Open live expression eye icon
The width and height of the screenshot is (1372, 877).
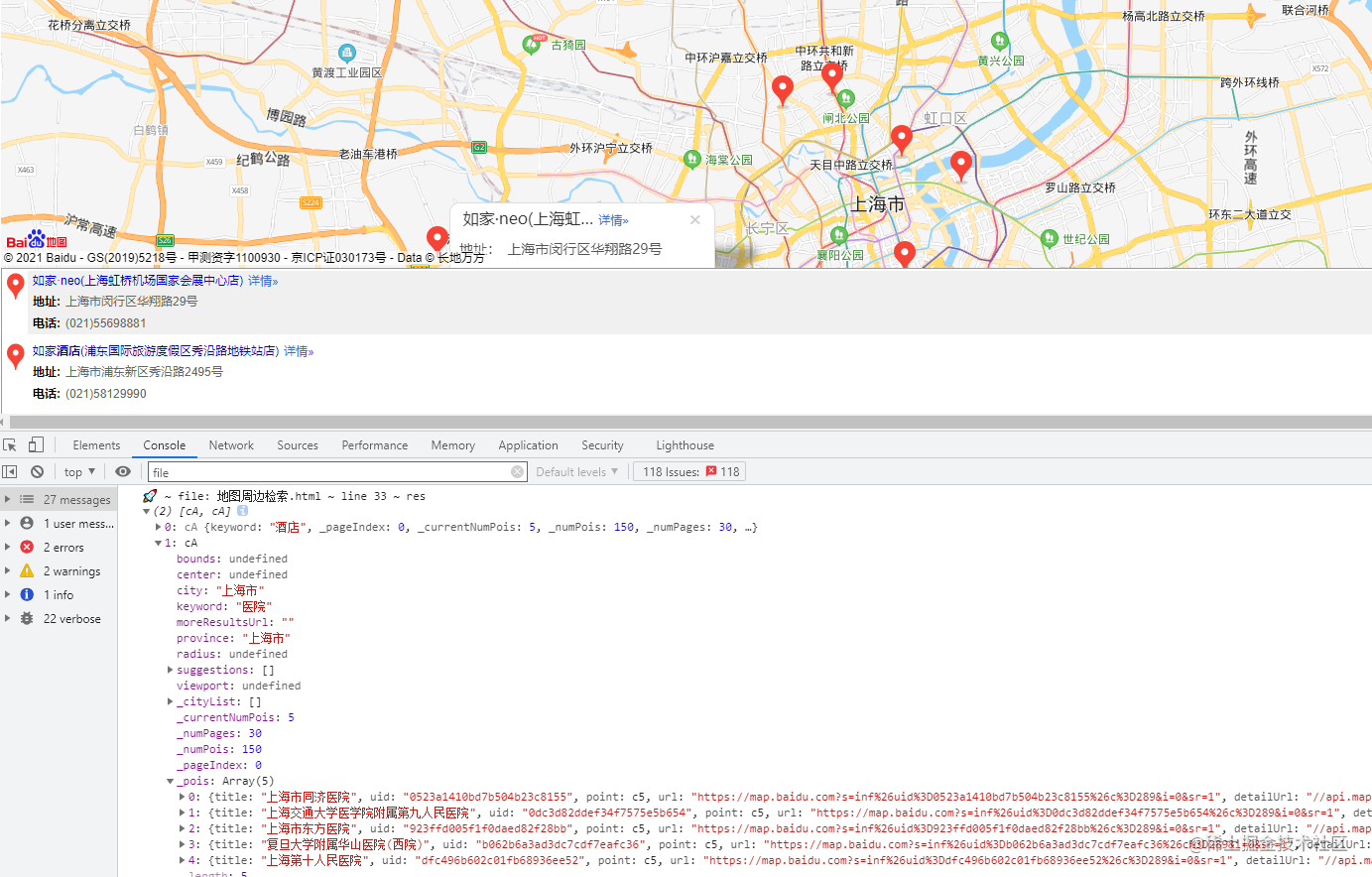point(123,472)
